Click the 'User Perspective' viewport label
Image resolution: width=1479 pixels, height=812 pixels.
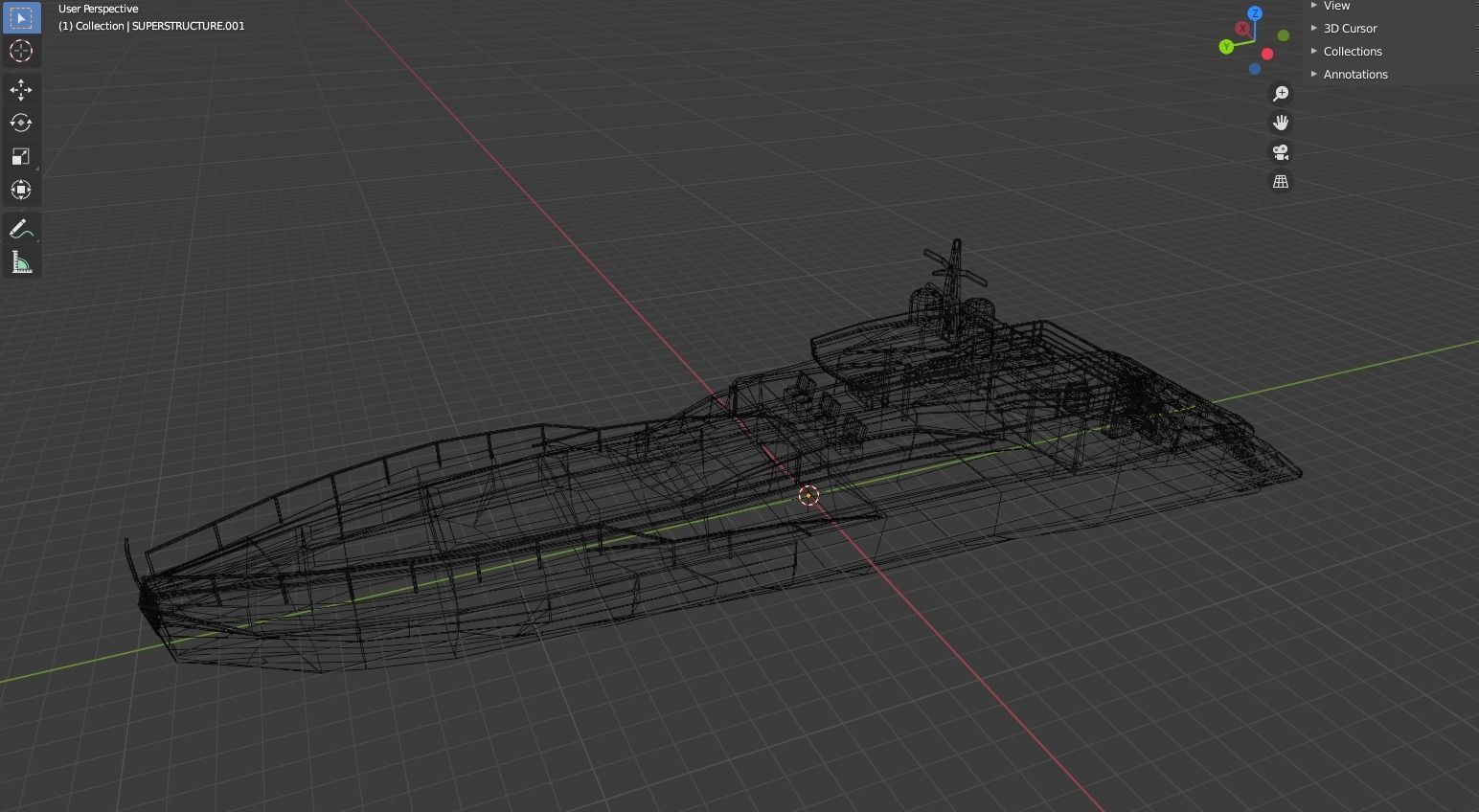(99, 9)
